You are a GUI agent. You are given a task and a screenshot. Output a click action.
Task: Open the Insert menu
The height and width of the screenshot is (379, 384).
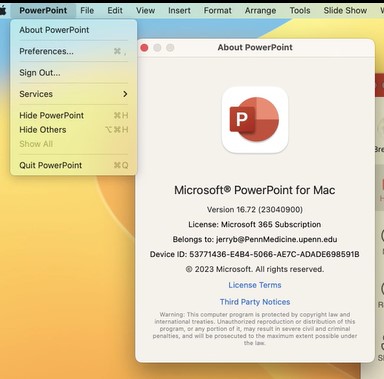point(179,11)
